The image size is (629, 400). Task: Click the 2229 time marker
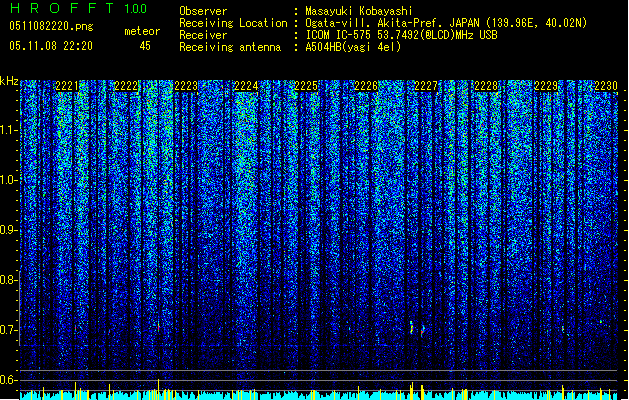point(546,86)
